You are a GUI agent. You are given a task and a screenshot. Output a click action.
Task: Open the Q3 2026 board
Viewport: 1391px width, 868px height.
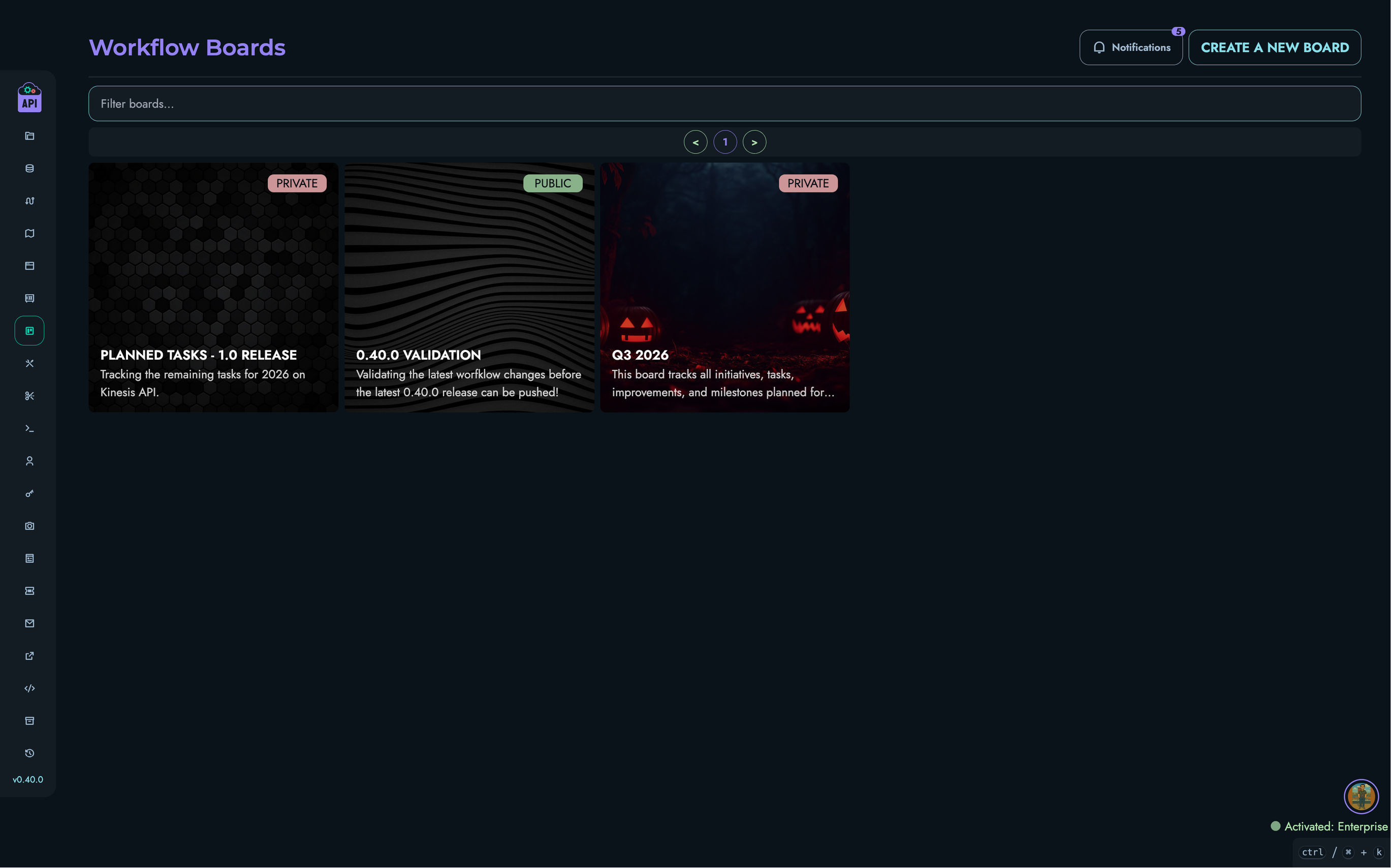724,287
